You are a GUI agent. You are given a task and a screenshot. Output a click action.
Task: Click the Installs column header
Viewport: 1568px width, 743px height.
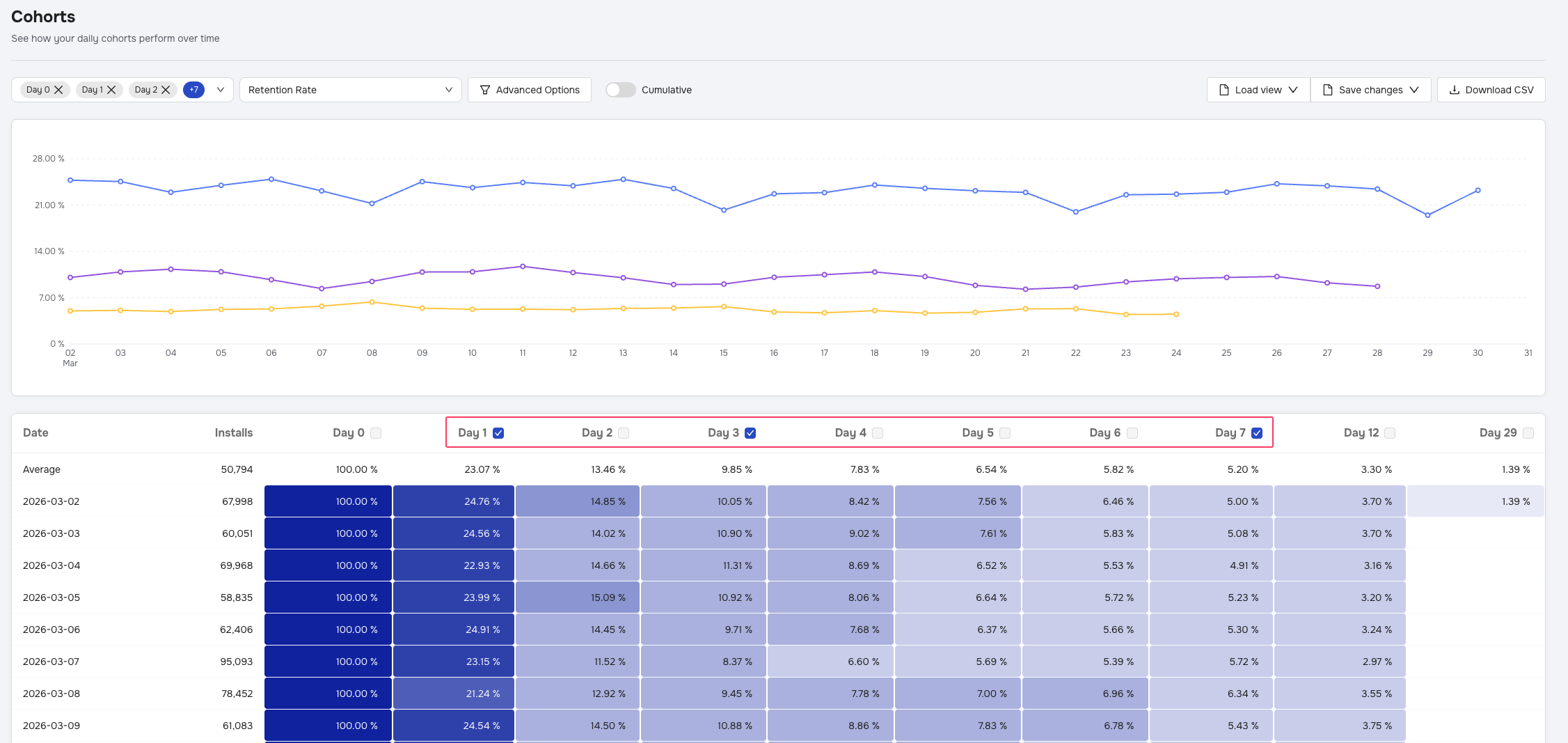pos(233,433)
